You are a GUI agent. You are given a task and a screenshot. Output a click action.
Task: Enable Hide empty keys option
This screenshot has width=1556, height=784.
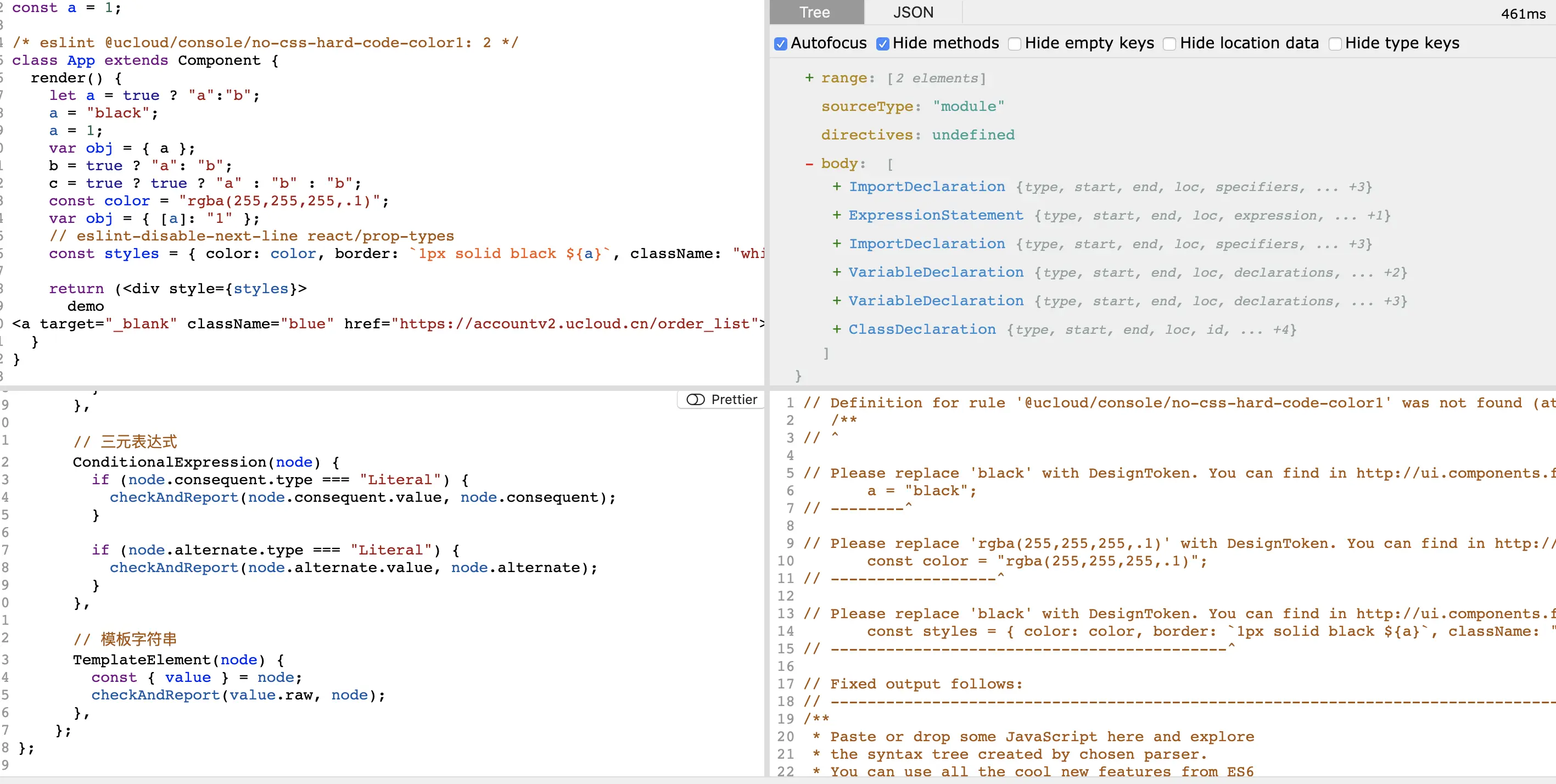pos(1015,43)
